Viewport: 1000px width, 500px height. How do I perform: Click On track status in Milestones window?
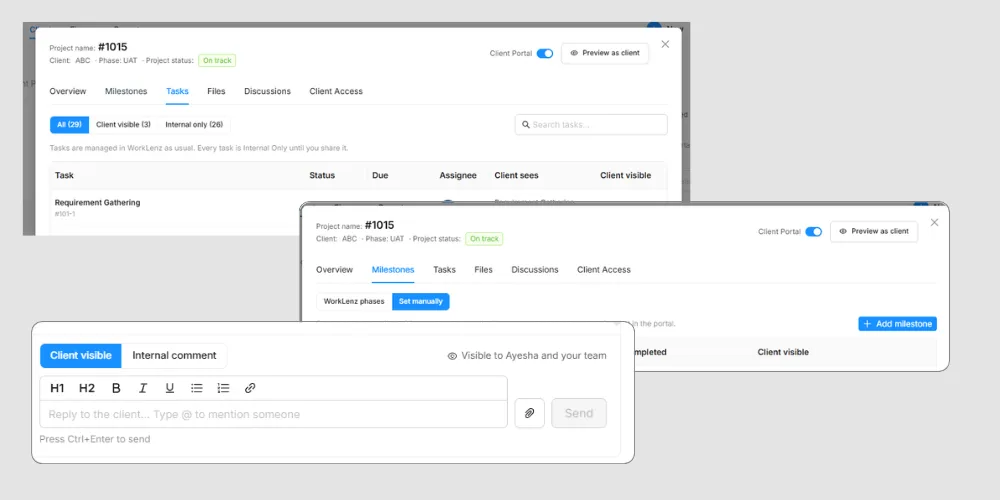(x=484, y=239)
